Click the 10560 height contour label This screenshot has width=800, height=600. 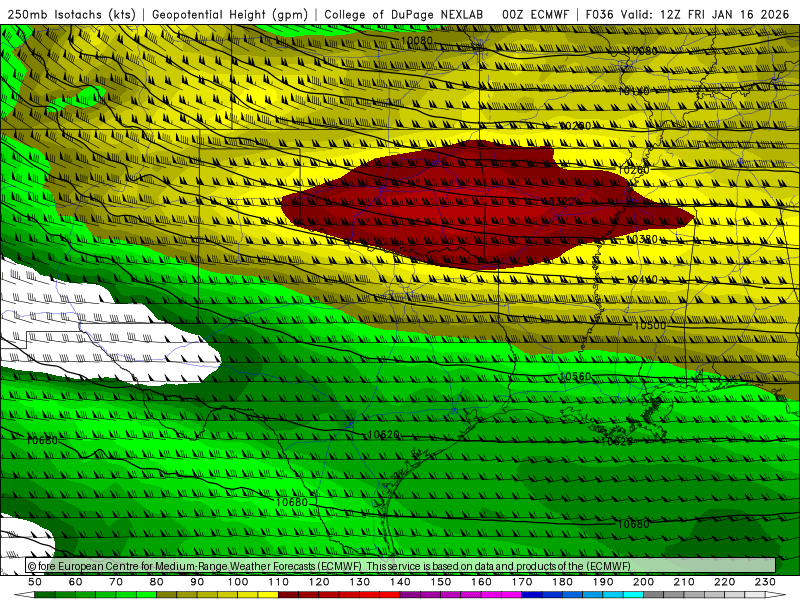pyautogui.click(x=575, y=377)
